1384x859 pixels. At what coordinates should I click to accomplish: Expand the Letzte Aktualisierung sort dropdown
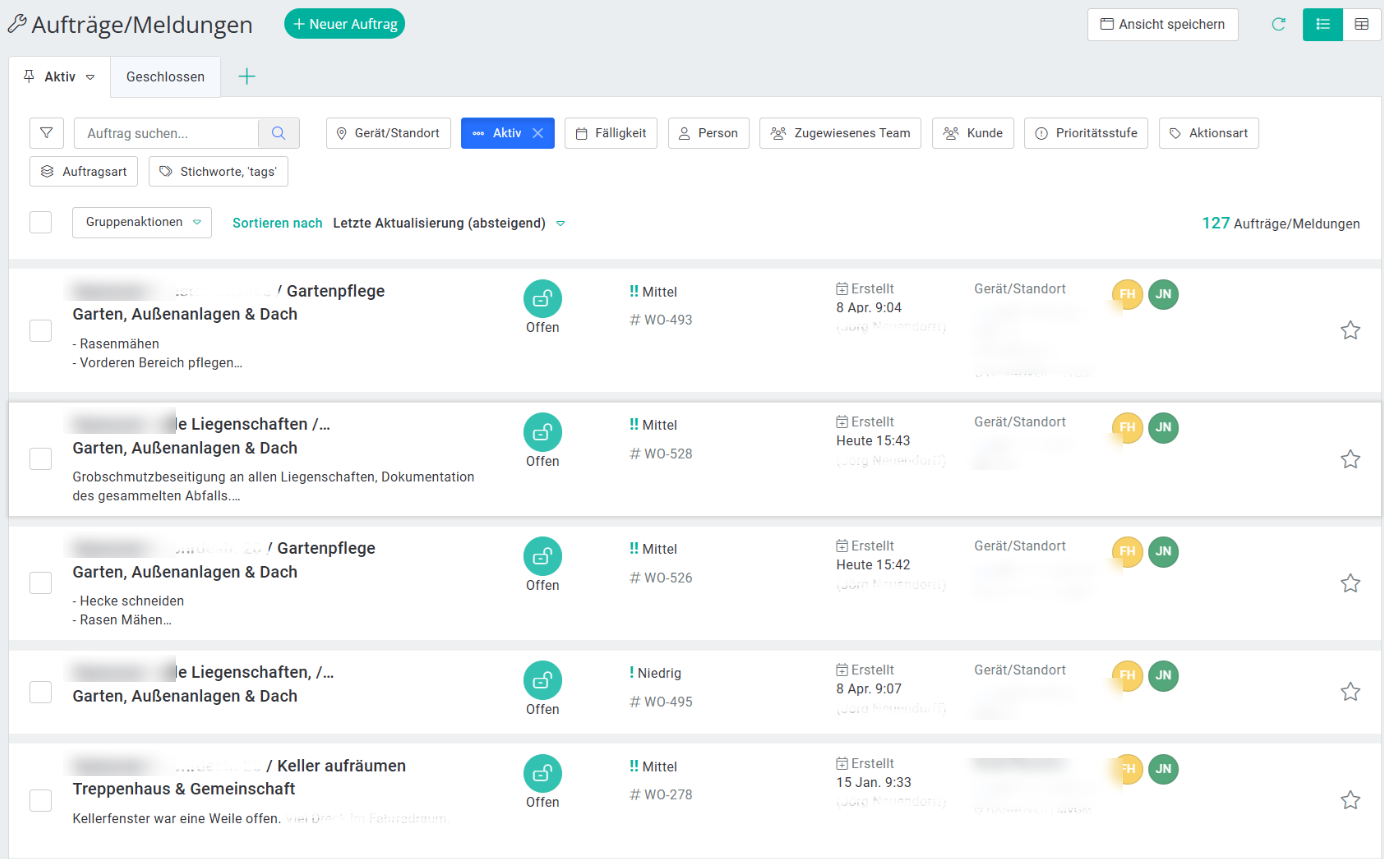(560, 224)
